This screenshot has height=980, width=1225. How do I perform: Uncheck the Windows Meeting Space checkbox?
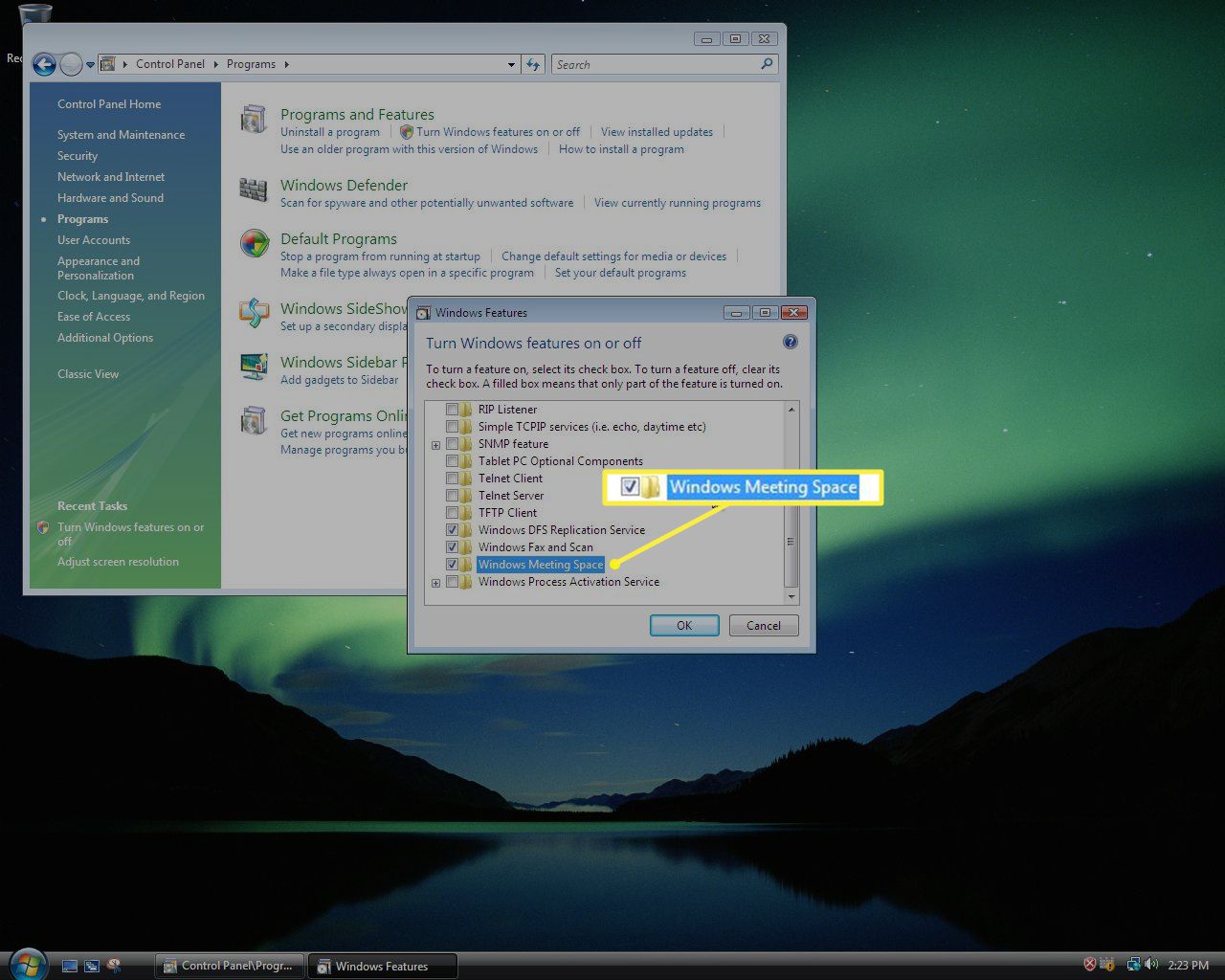452,565
